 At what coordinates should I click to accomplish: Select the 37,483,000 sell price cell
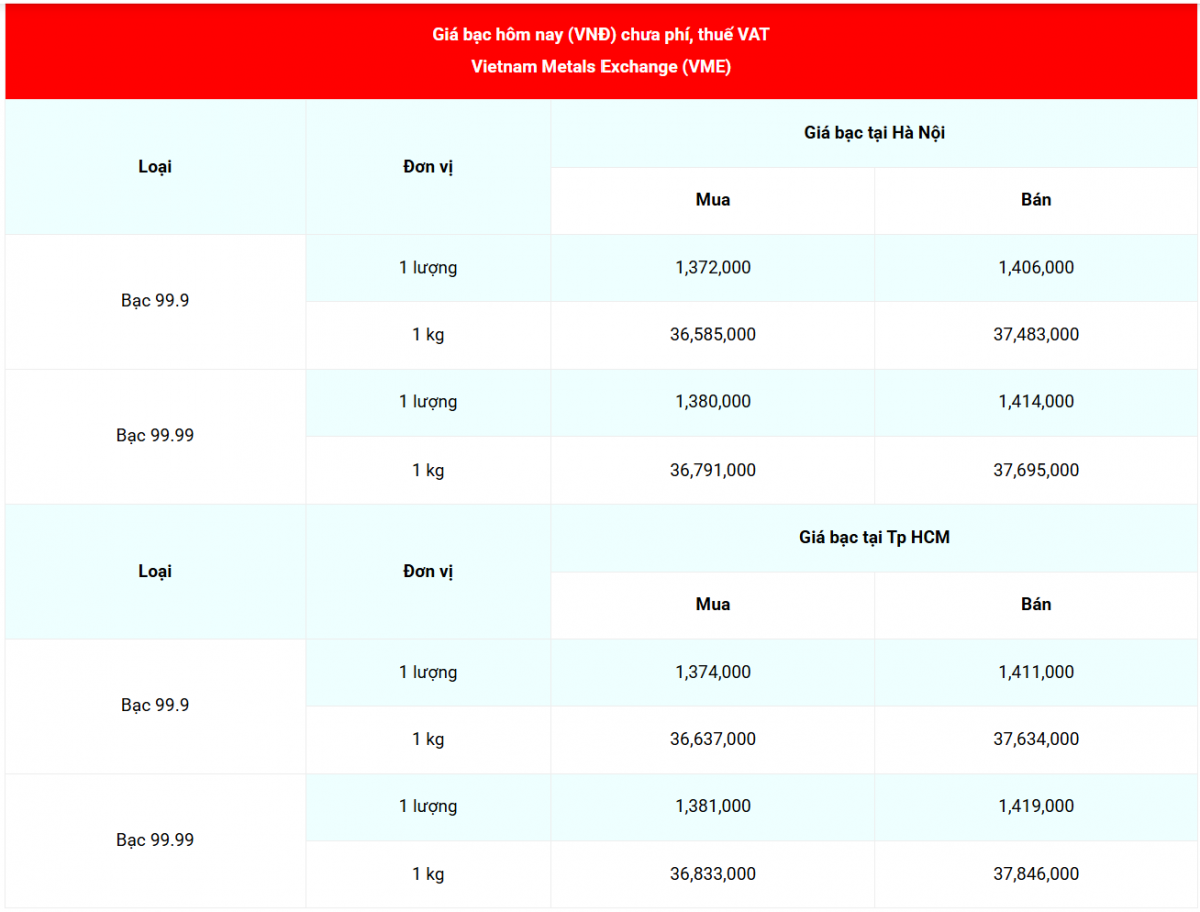[1036, 335]
